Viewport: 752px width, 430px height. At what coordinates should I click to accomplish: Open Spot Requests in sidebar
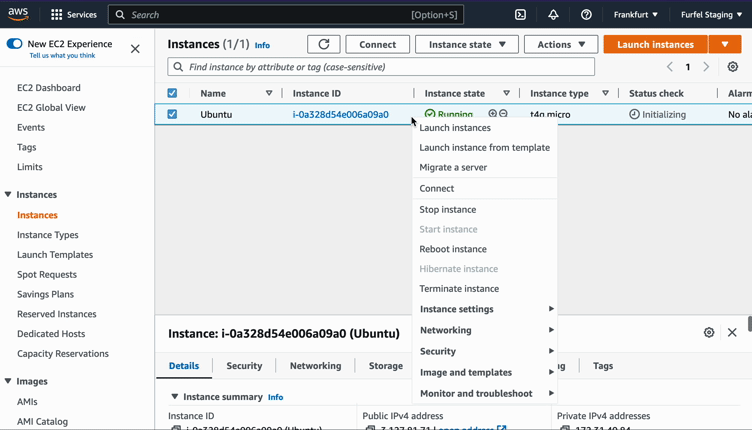(47, 274)
